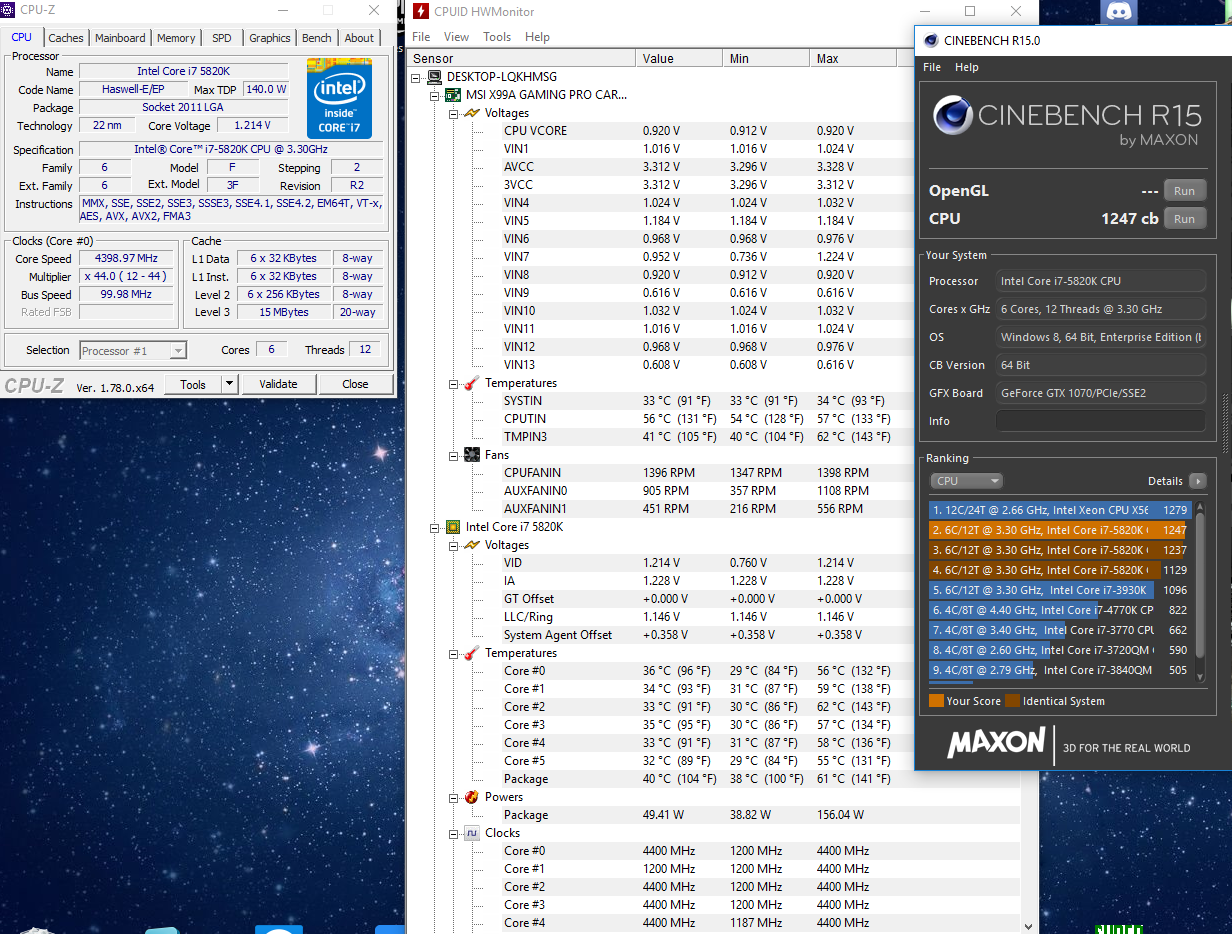Collapse the motherboard Temperatures node
1232x934 pixels.
[x=452, y=383]
